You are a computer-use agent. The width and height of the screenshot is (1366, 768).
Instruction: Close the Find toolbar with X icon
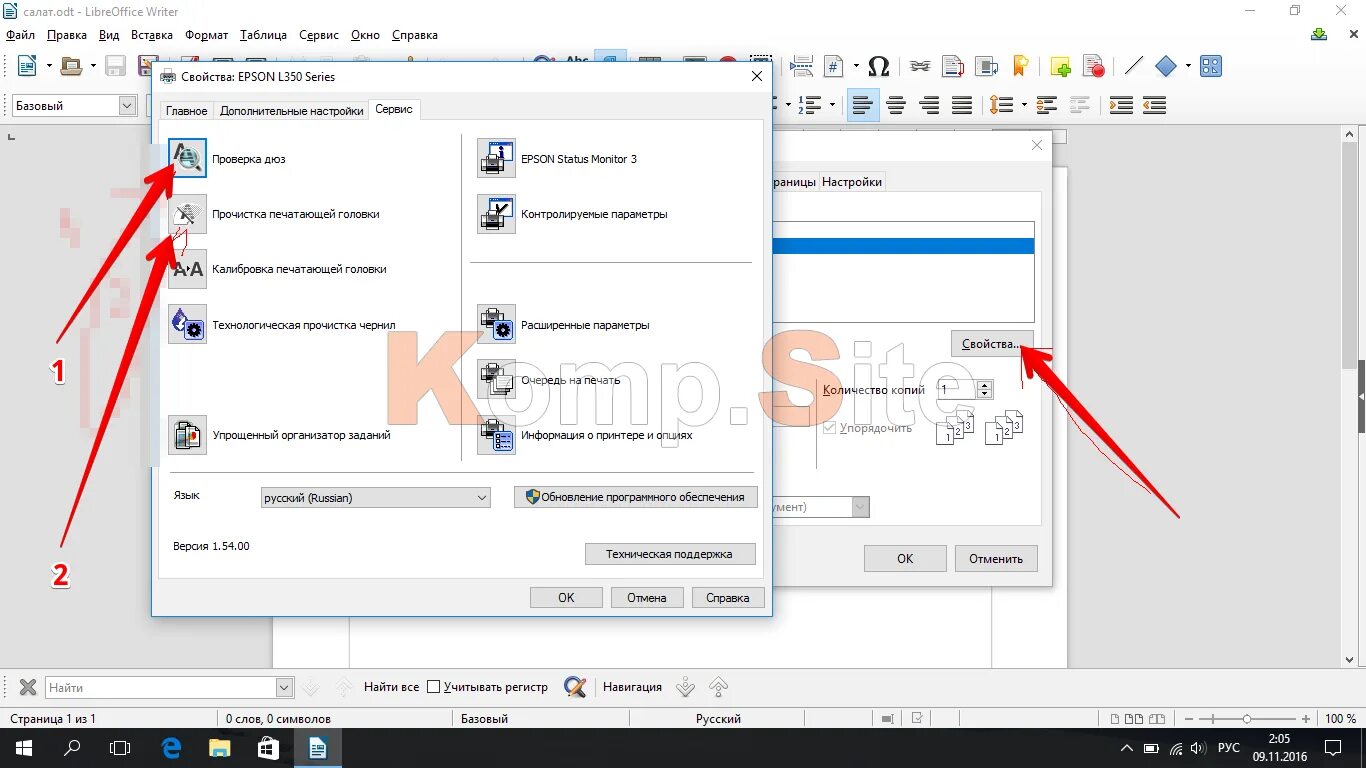coord(28,687)
